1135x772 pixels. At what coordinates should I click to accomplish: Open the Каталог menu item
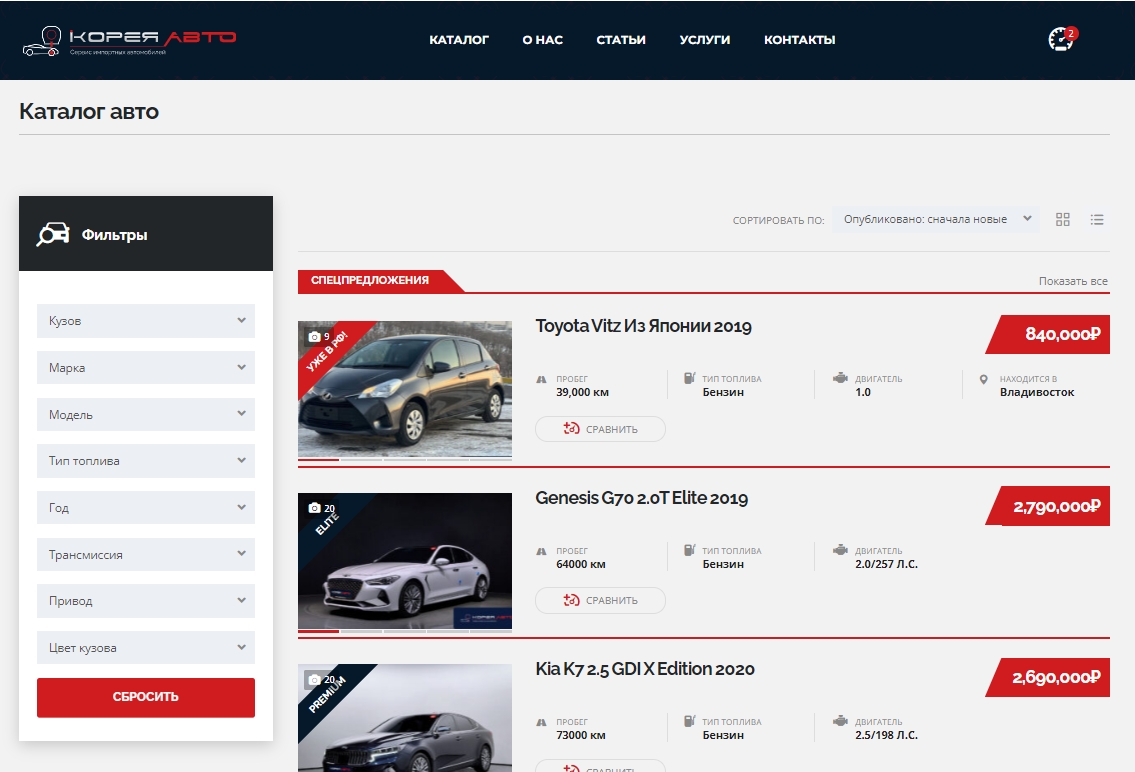coord(459,40)
